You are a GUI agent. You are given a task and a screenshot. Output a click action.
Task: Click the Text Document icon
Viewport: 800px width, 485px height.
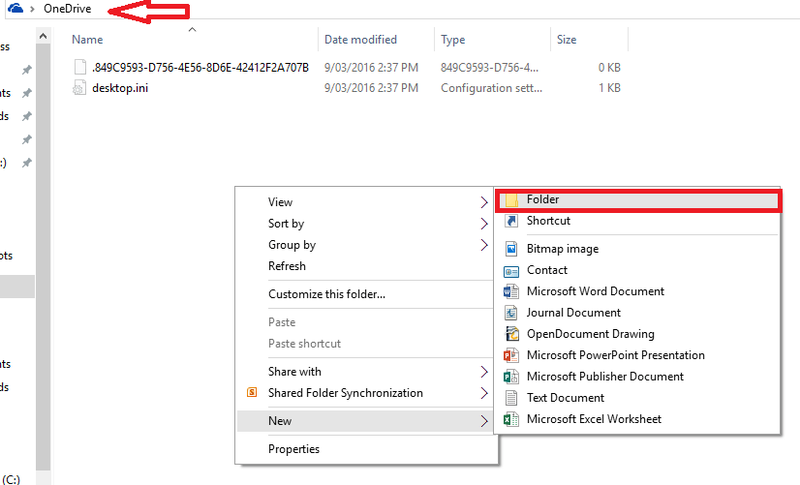[x=511, y=398]
